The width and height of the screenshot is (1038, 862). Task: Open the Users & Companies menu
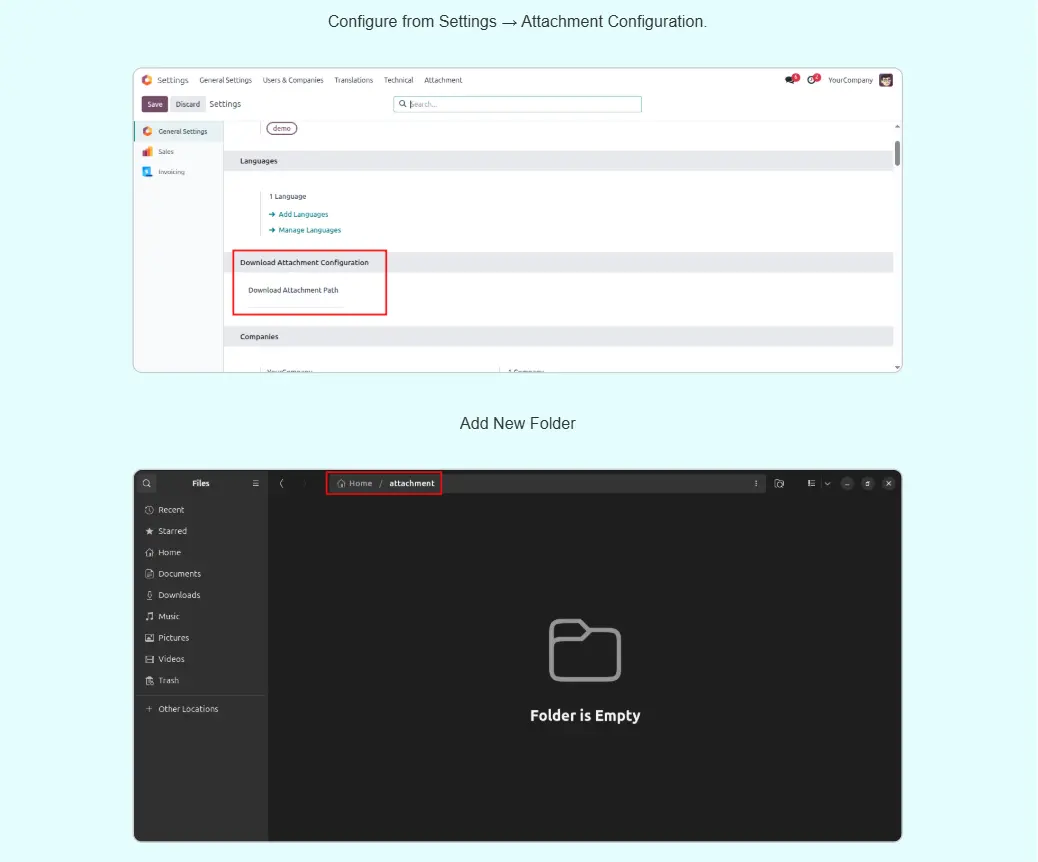pos(293,80)
